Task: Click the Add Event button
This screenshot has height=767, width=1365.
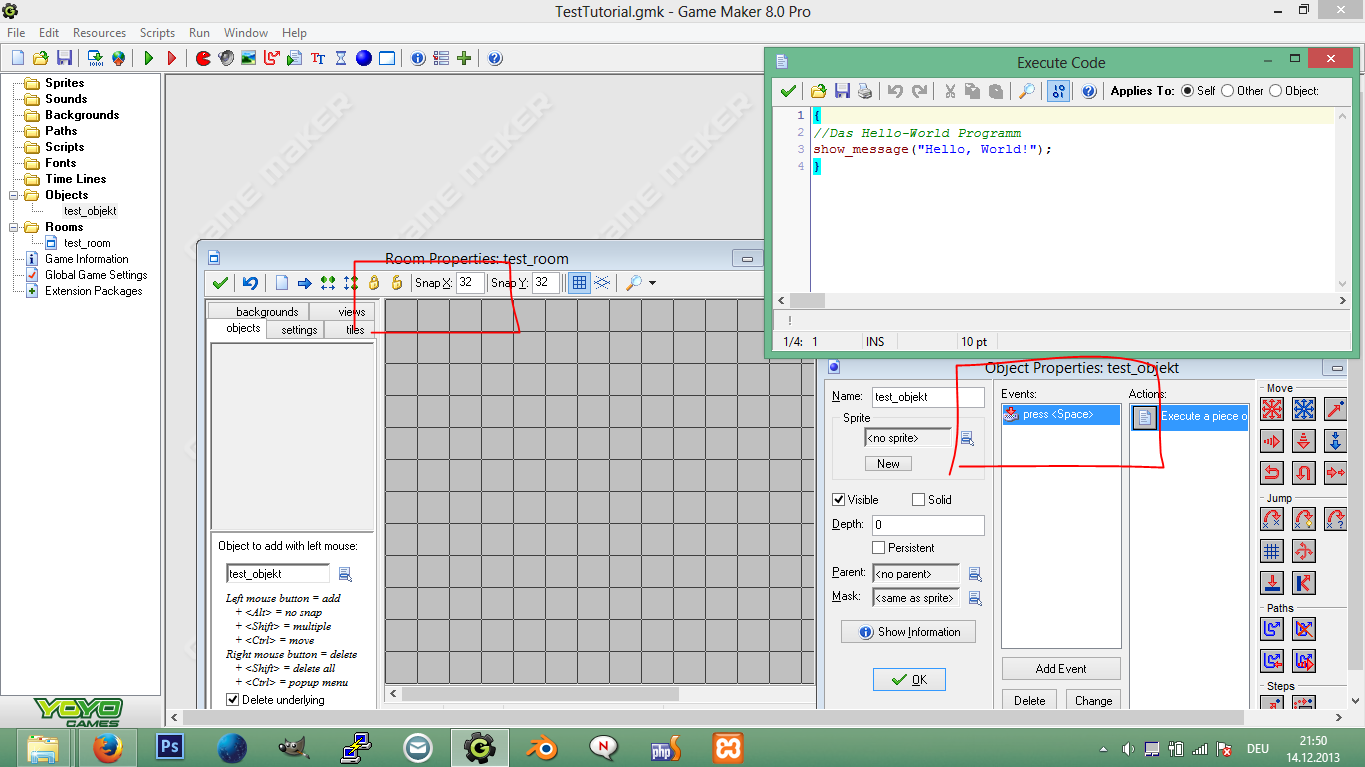Action: click(x=1060, y=669)
